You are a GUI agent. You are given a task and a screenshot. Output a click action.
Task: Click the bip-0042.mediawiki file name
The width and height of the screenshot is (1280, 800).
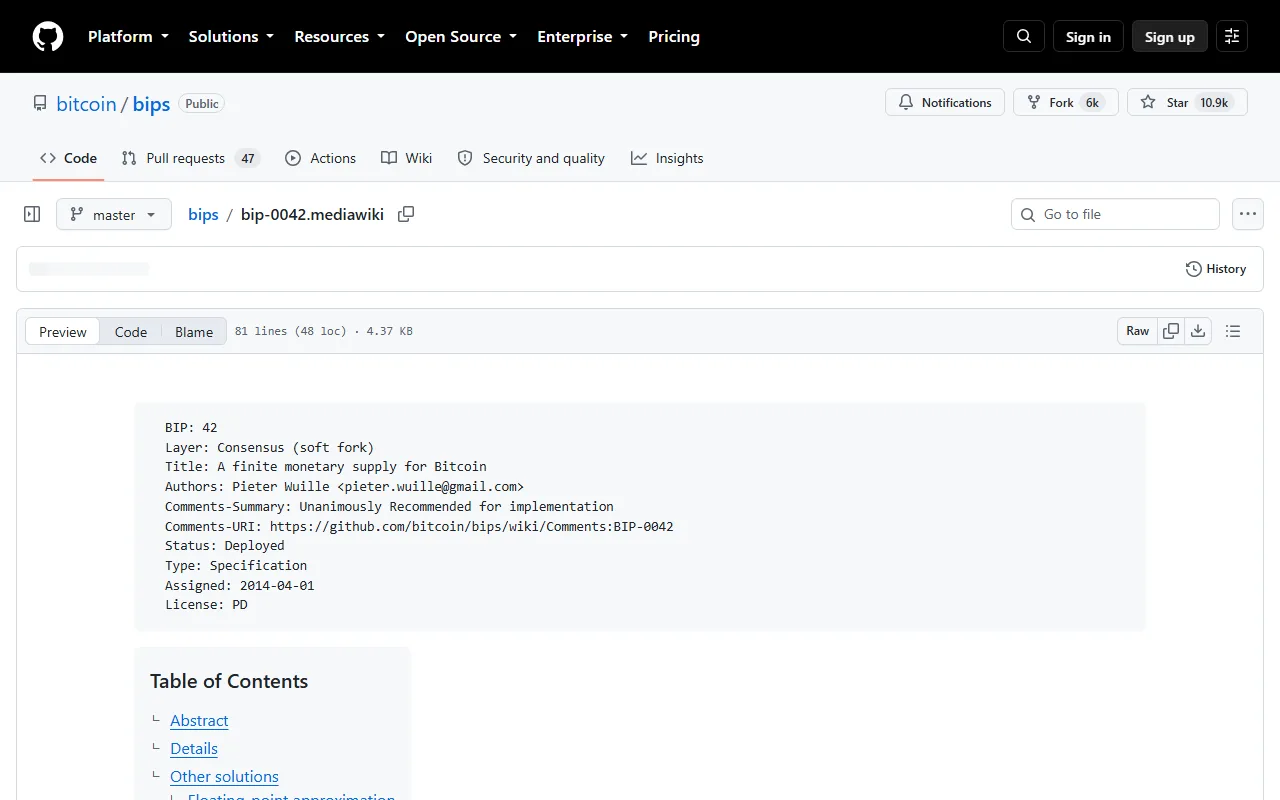coord(312,214)
